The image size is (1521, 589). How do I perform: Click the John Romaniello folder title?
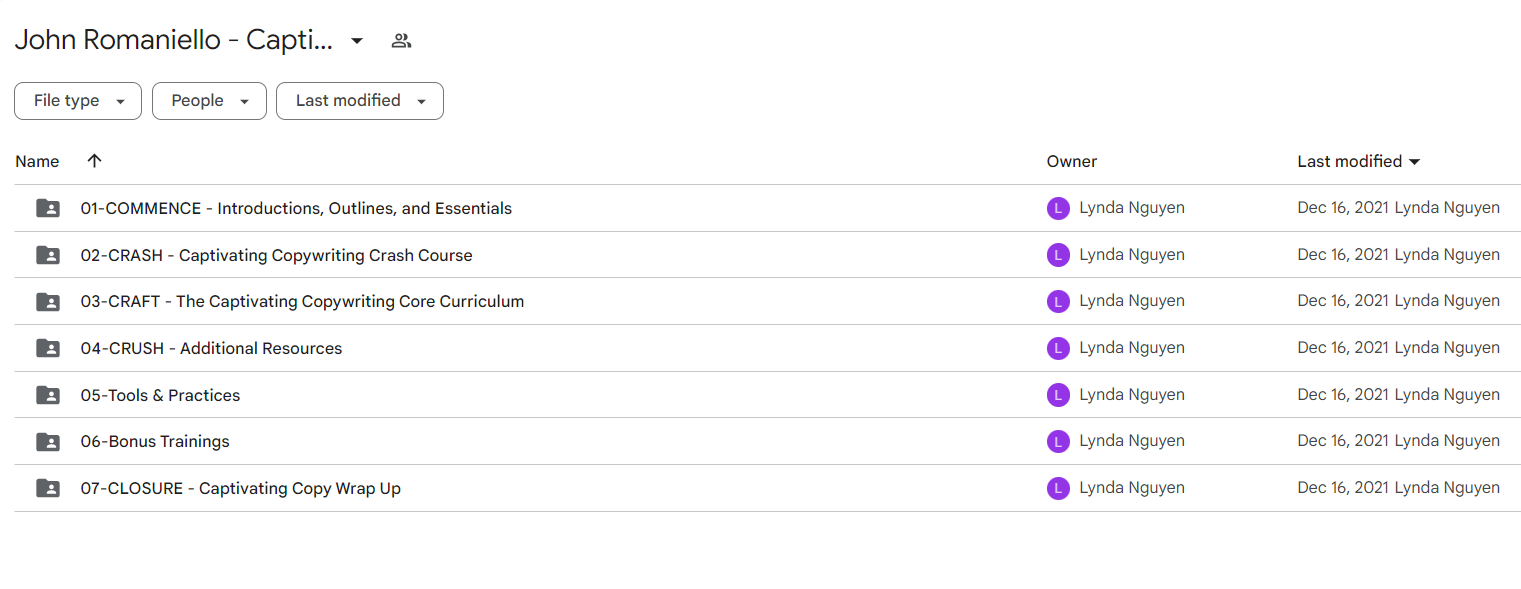point(174,40)
